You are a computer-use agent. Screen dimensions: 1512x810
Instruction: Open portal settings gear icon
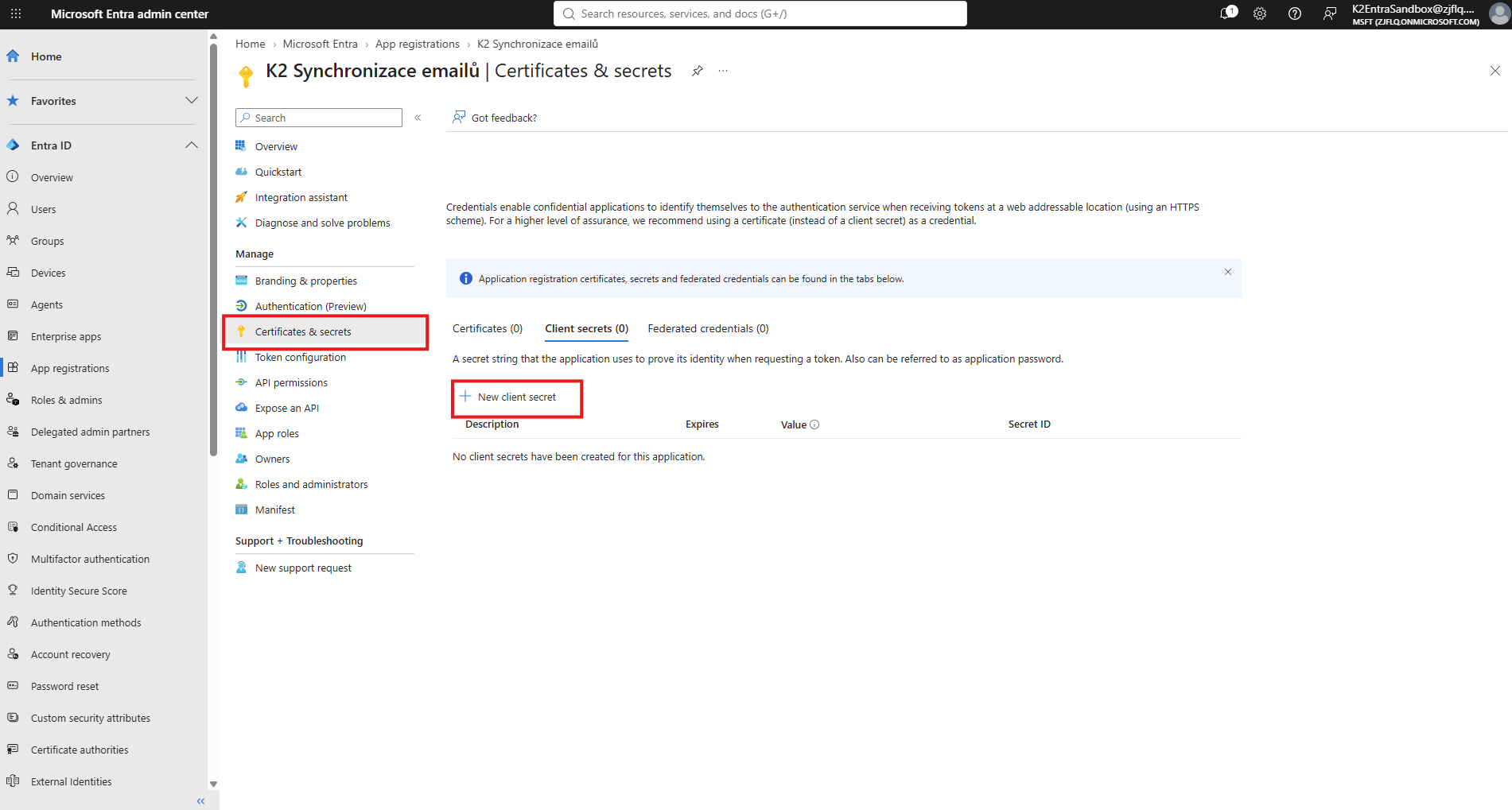pyautogui.click(x=1260, y=14)
